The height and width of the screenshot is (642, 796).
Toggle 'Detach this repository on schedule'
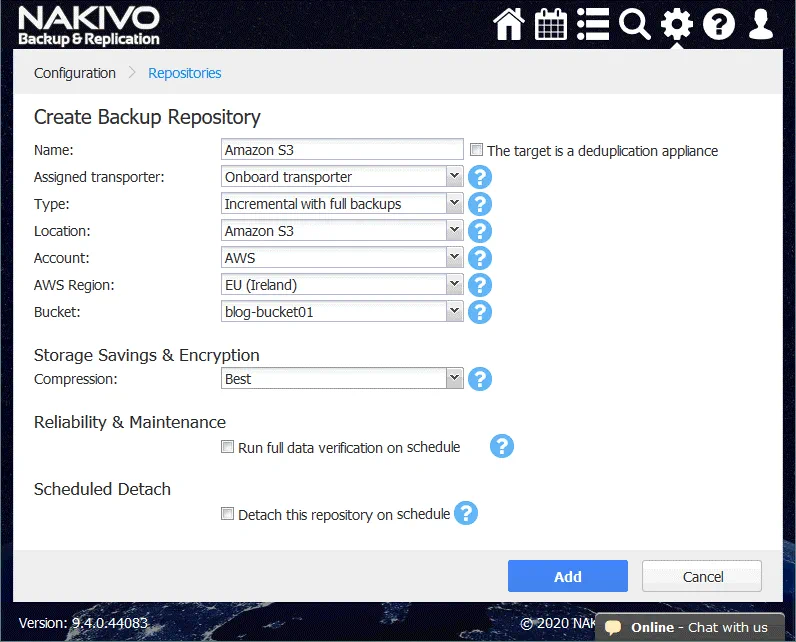coord(228,514)
